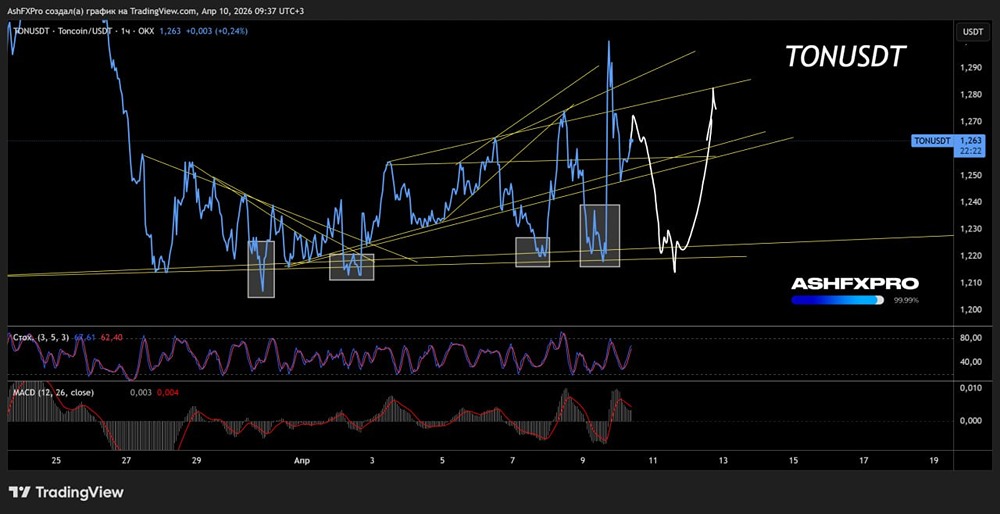Click the 1,200 price axis label
The image size is (1000, 514).
[969, 310]
